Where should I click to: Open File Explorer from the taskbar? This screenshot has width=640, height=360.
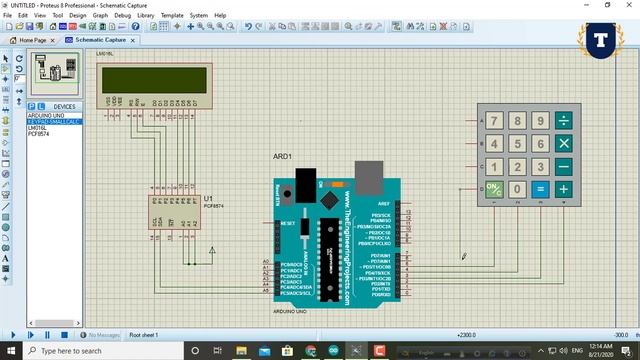coord(241,351)
